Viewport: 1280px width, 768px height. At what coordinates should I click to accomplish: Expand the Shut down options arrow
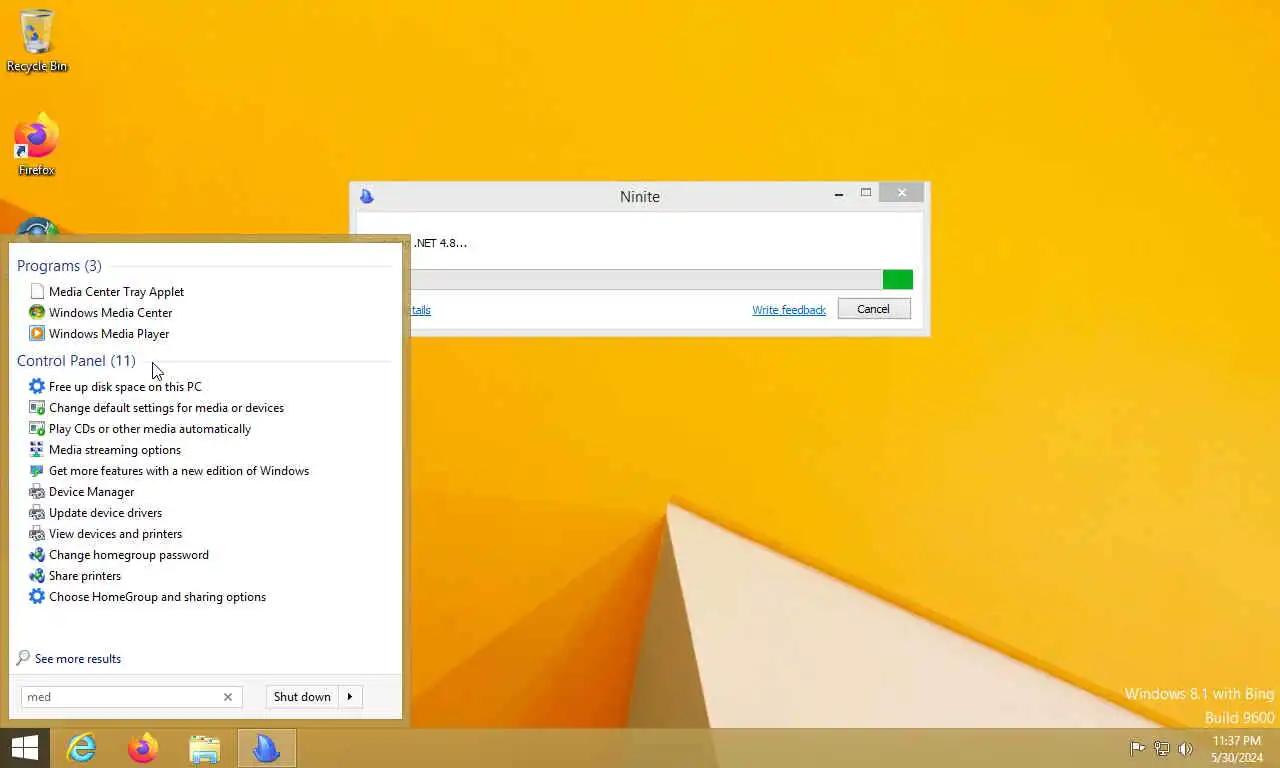[350, 697]
